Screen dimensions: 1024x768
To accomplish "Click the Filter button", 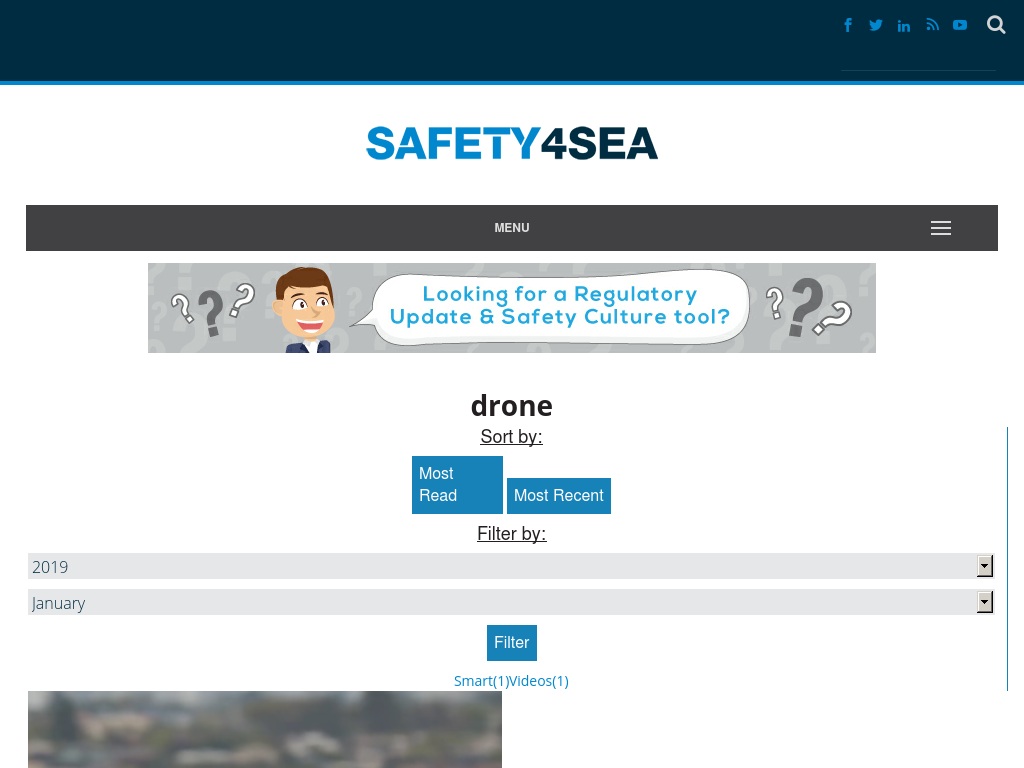I will point(512,643).
